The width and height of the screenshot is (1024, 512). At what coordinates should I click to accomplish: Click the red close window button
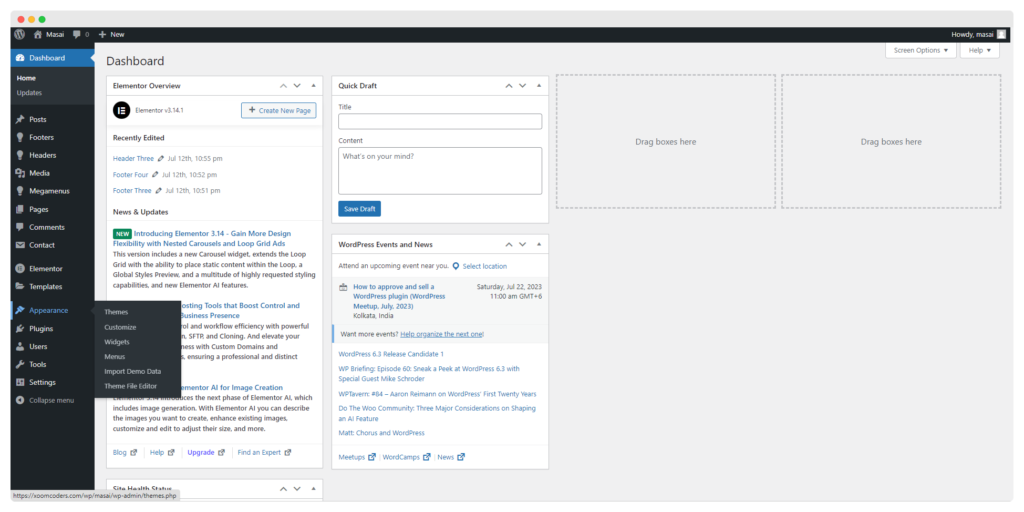coord(21,20)
